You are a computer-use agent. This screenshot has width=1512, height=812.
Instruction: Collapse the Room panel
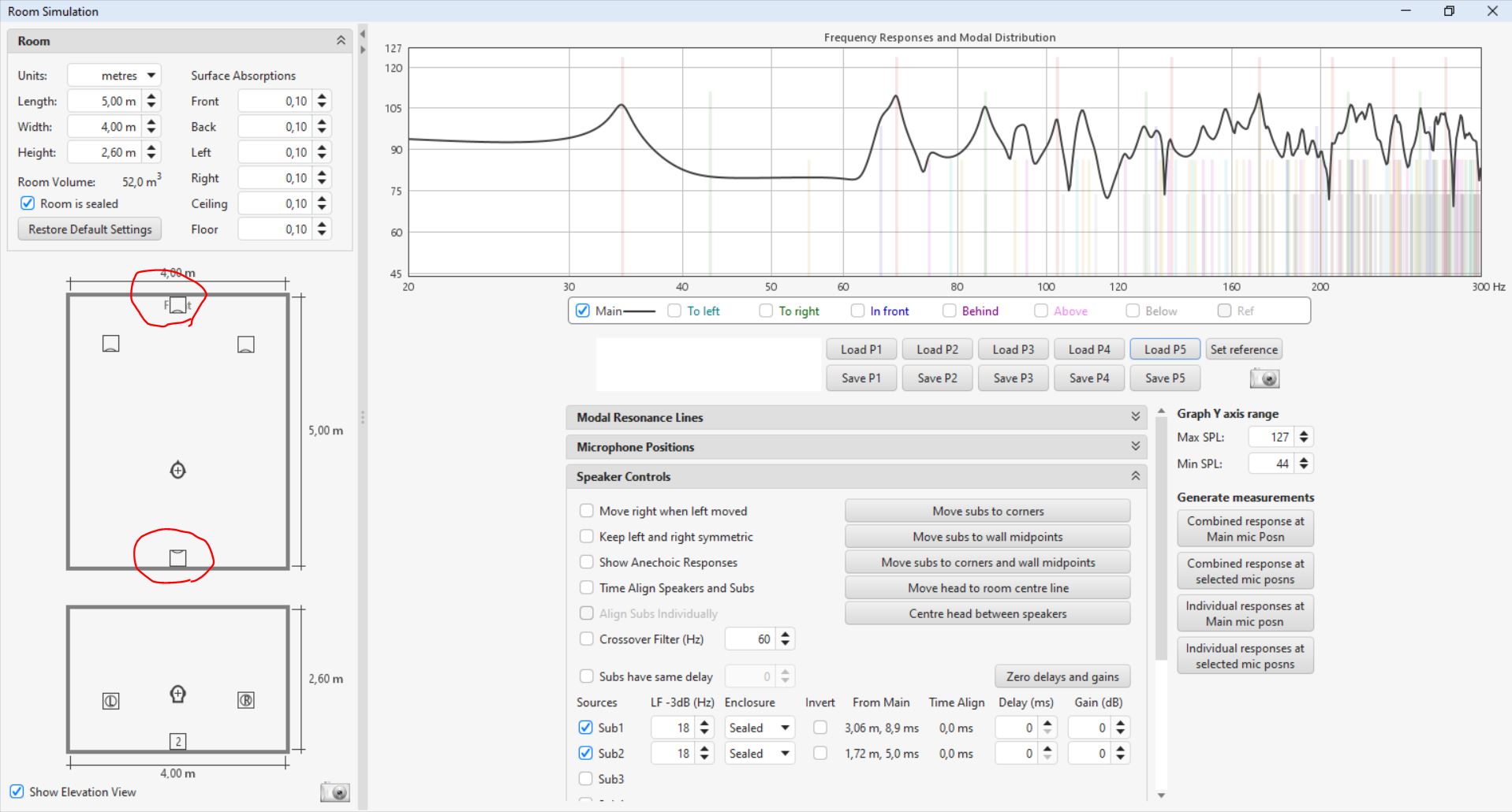[341, 41]
